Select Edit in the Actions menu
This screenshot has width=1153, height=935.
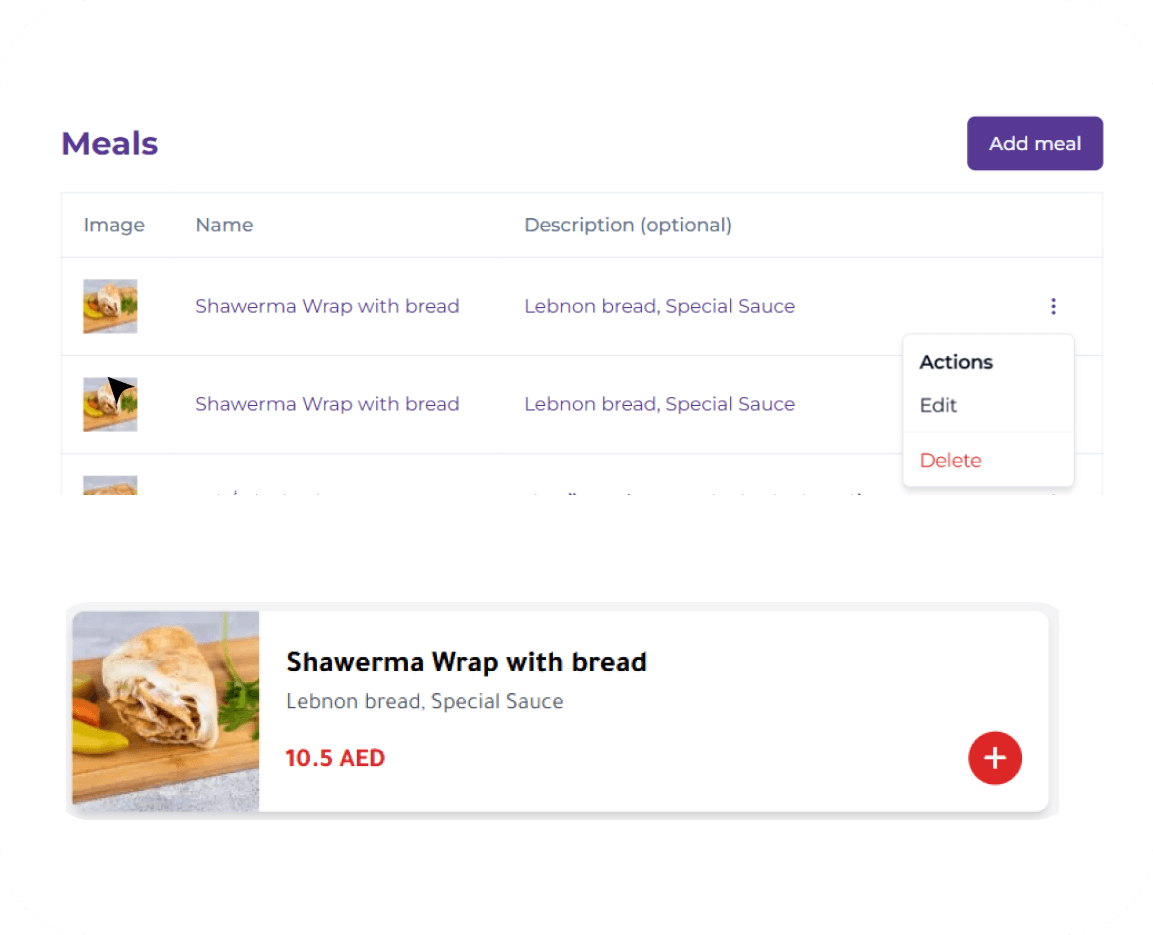(x=938, y=405)
